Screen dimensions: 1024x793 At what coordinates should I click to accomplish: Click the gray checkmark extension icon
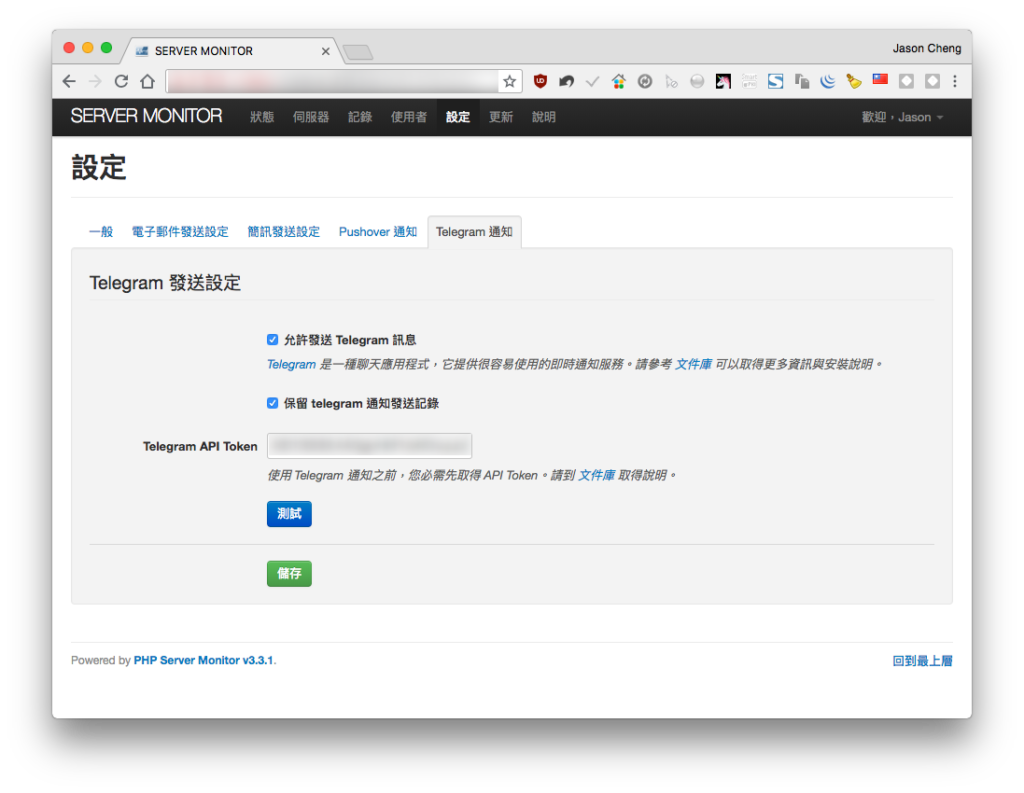pyautogui.click(x=592, y=82)
